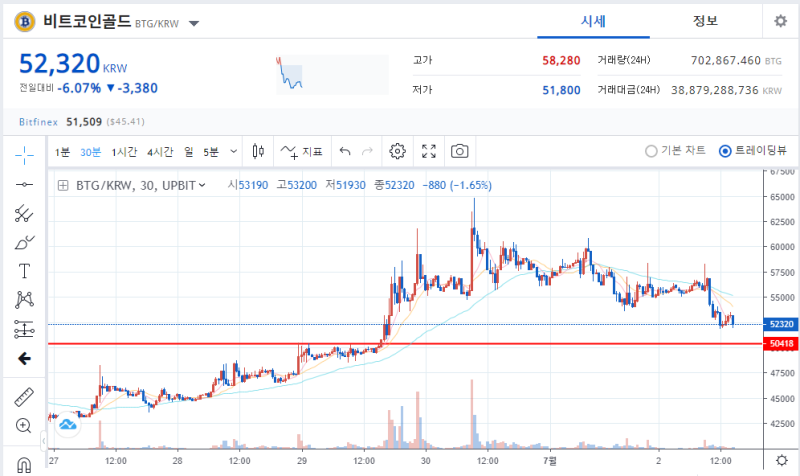
Task: Click the 7월 date label on time axis
Action: (549, 461)
